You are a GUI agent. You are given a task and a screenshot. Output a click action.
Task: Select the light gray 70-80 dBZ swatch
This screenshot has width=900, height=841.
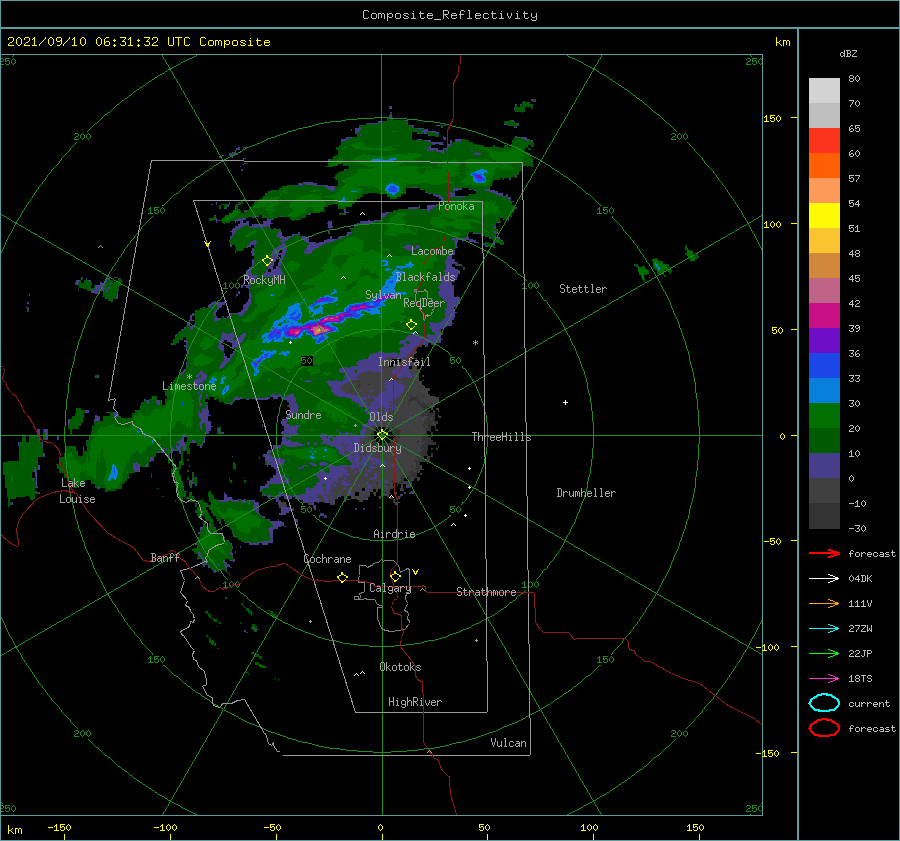824,91
